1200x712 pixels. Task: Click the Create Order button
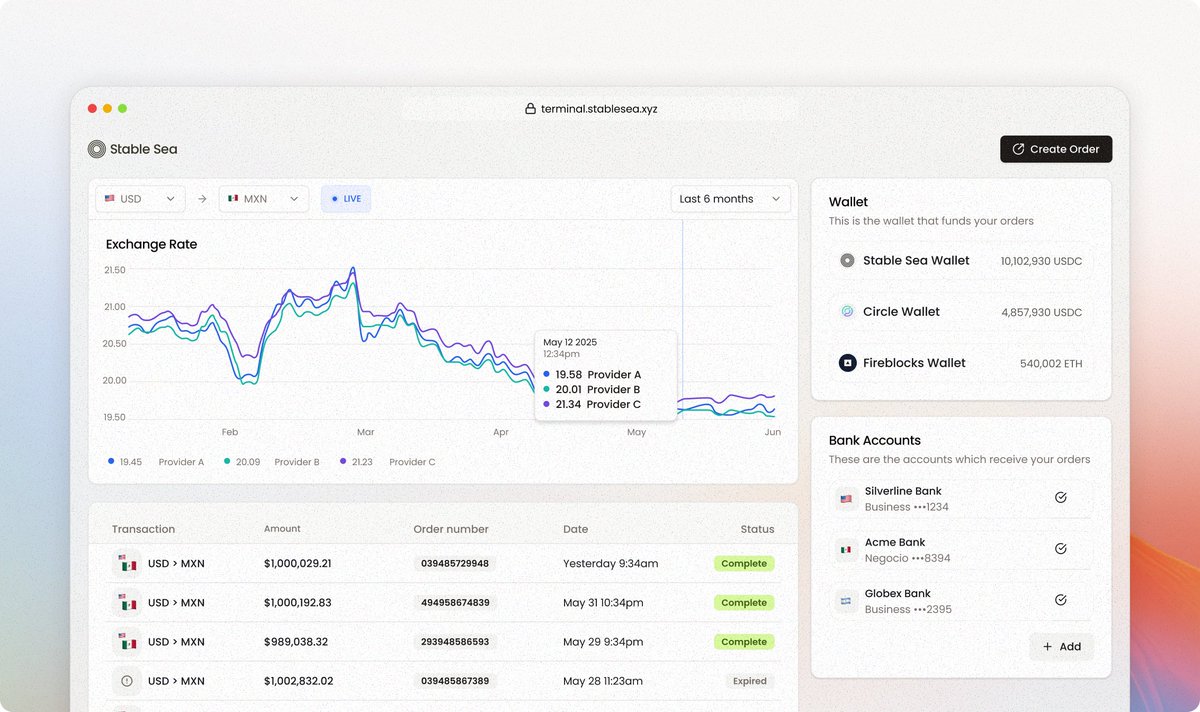pyautogui.click(x=1056, y=149)
